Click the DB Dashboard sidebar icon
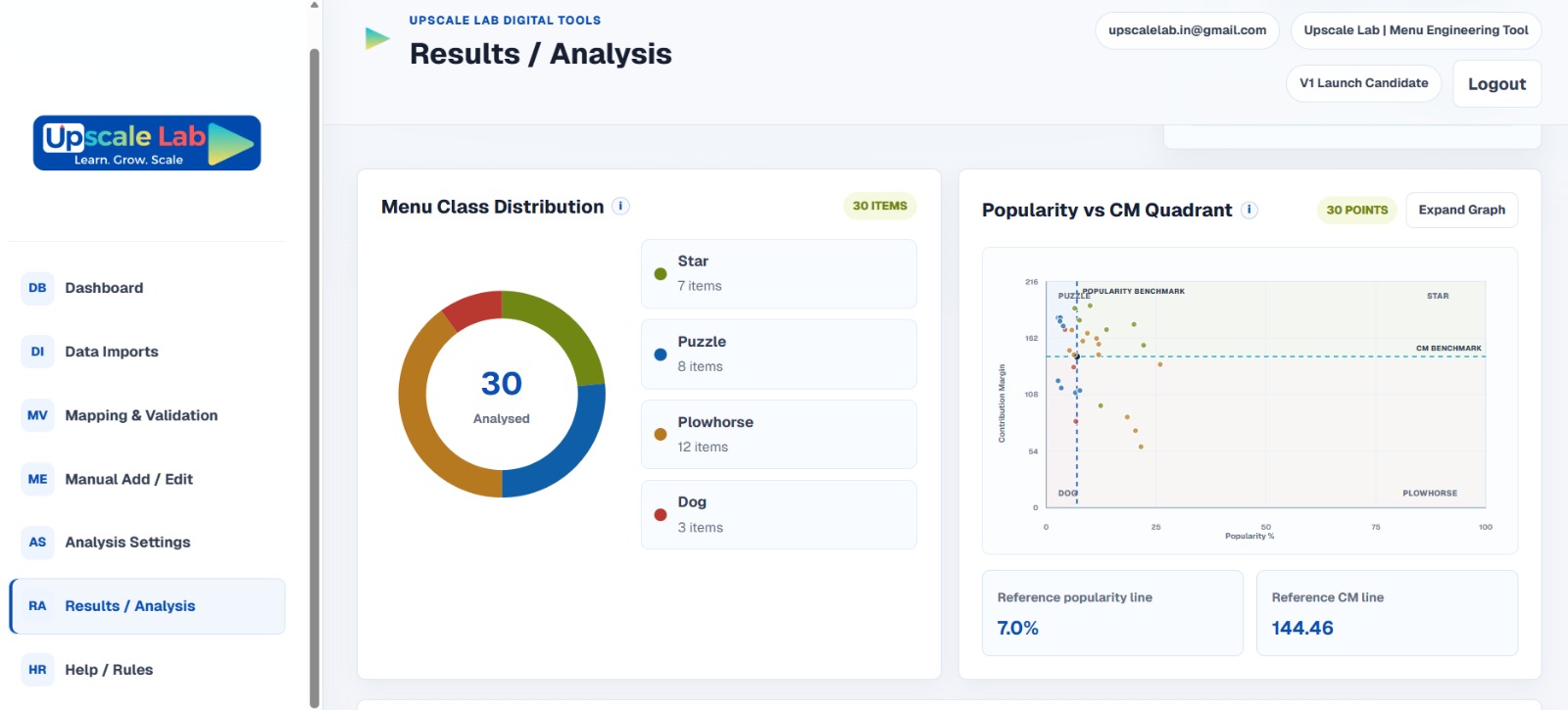Image resolution: width=1568 pixels, height=710 pixels. (x=37, y=288)
